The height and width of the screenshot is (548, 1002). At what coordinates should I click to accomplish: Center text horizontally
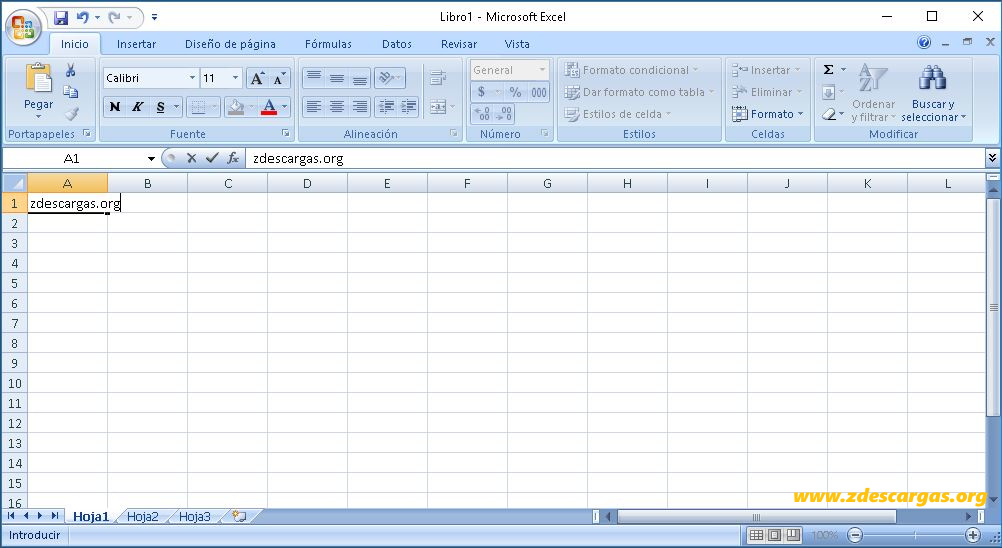tap(337, 107)
